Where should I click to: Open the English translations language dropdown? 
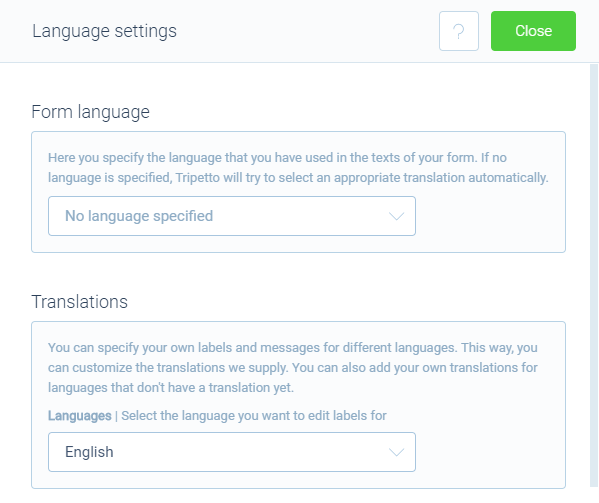tap(232, 452)
